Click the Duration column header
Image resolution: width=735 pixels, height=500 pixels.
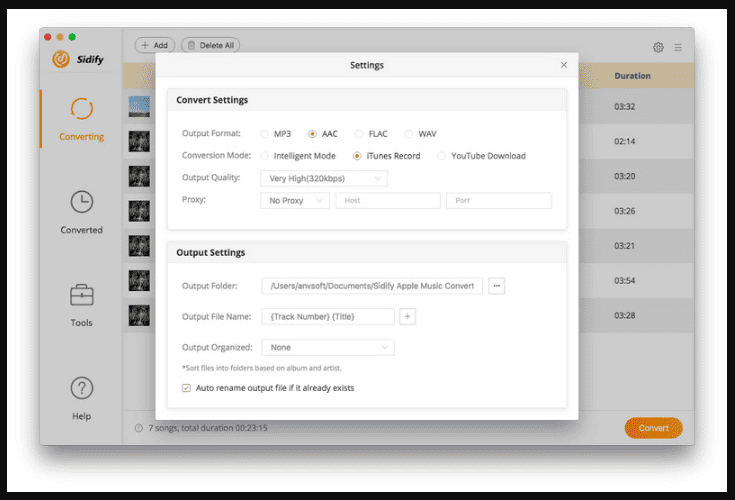click(x=632, y=76)
